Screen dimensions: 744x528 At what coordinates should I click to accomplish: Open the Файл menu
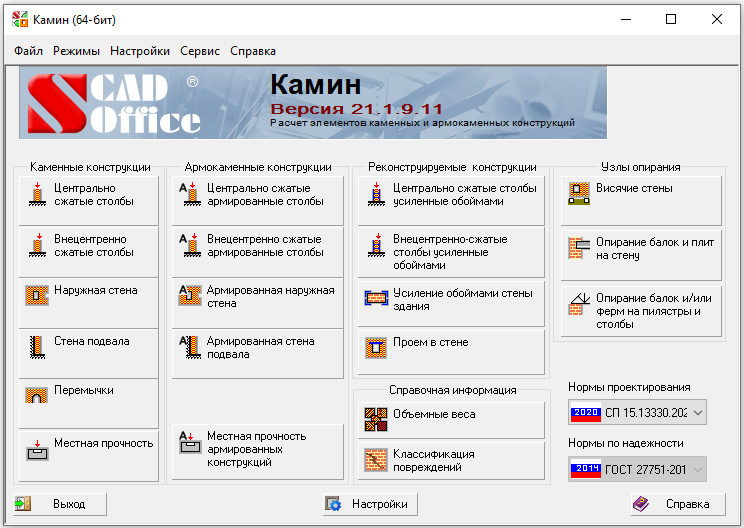click(x=29, y=51)
